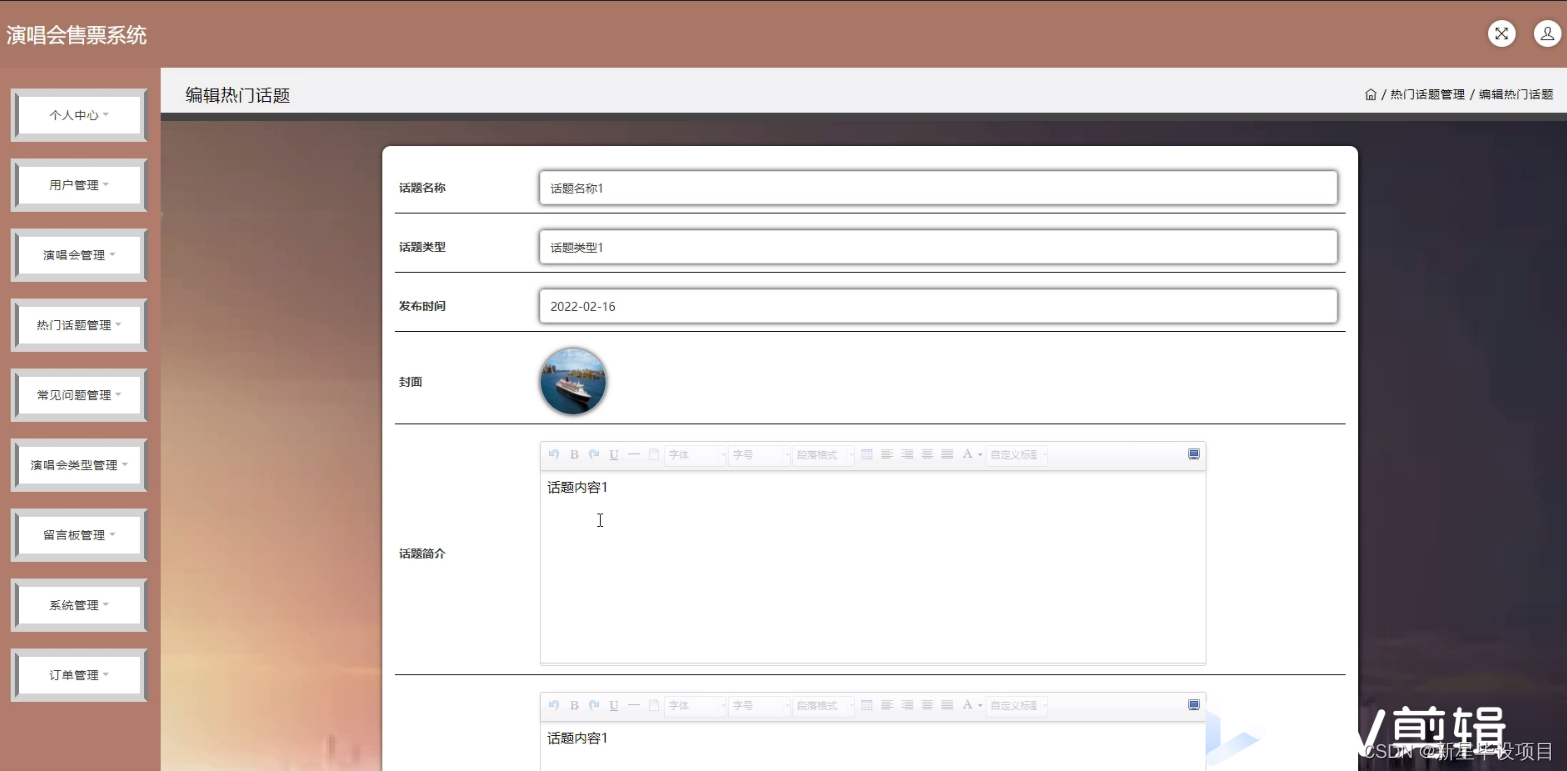Open 段落格式 dropdown in bottom editor
Viewport: 1567px width, 771px height.
pyautogui.click(x=824, y=705)
